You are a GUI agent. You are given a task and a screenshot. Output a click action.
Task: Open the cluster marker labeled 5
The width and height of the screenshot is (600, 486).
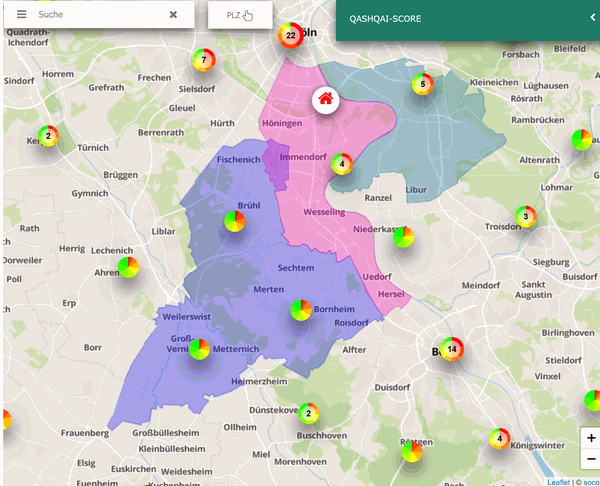pyautogui.click(x=423, y=84)
